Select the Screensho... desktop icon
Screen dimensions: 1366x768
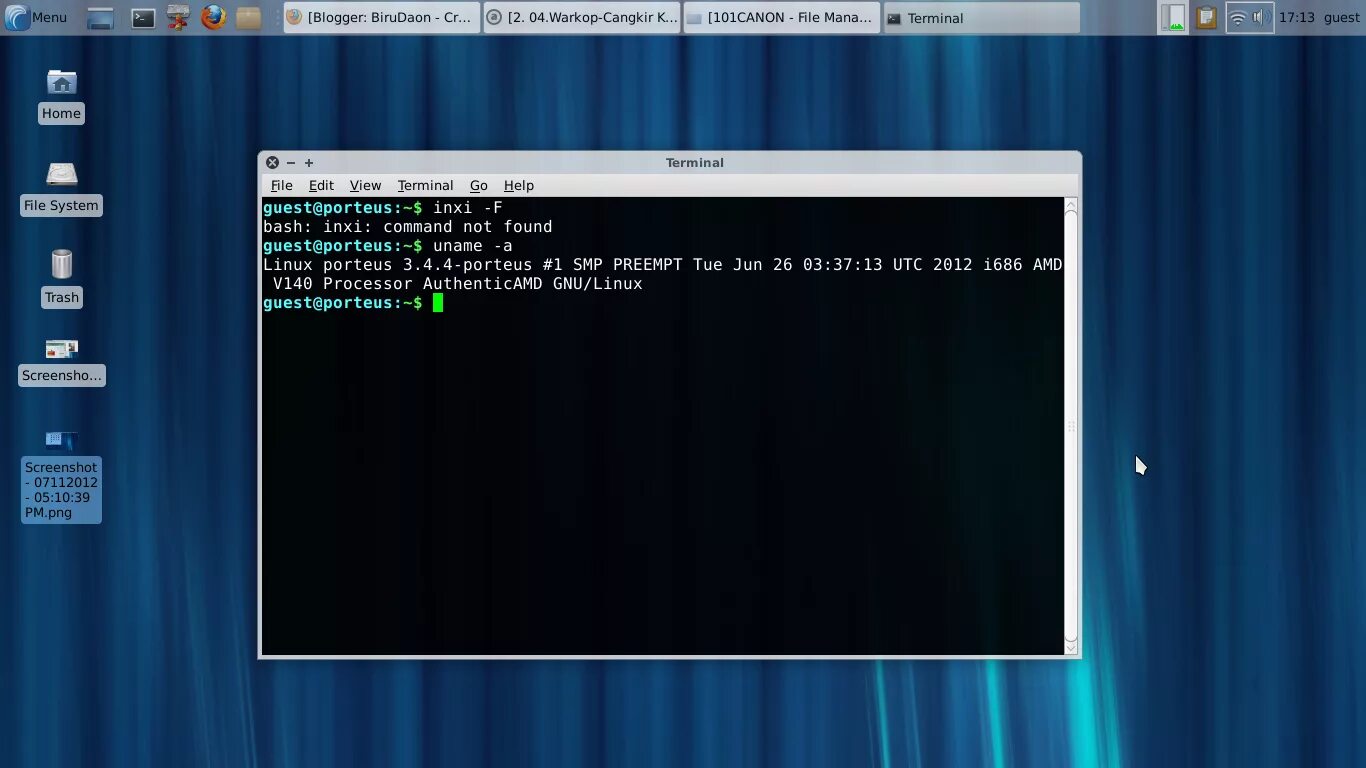[x=61, y=362]
